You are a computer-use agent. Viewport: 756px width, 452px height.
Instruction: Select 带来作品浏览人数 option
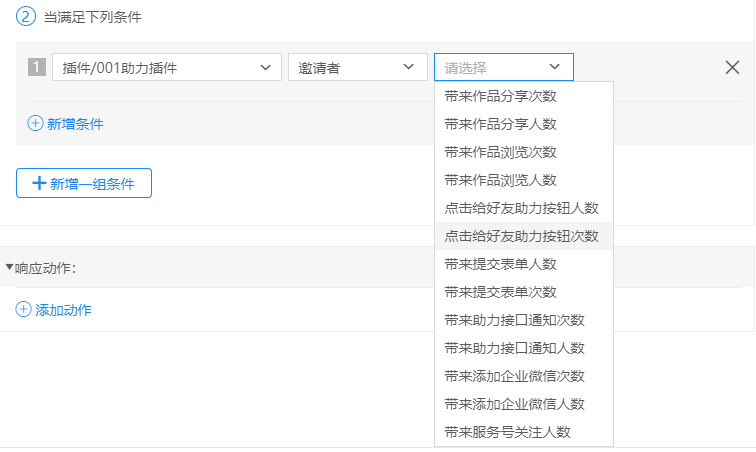(x=524, y=180)
